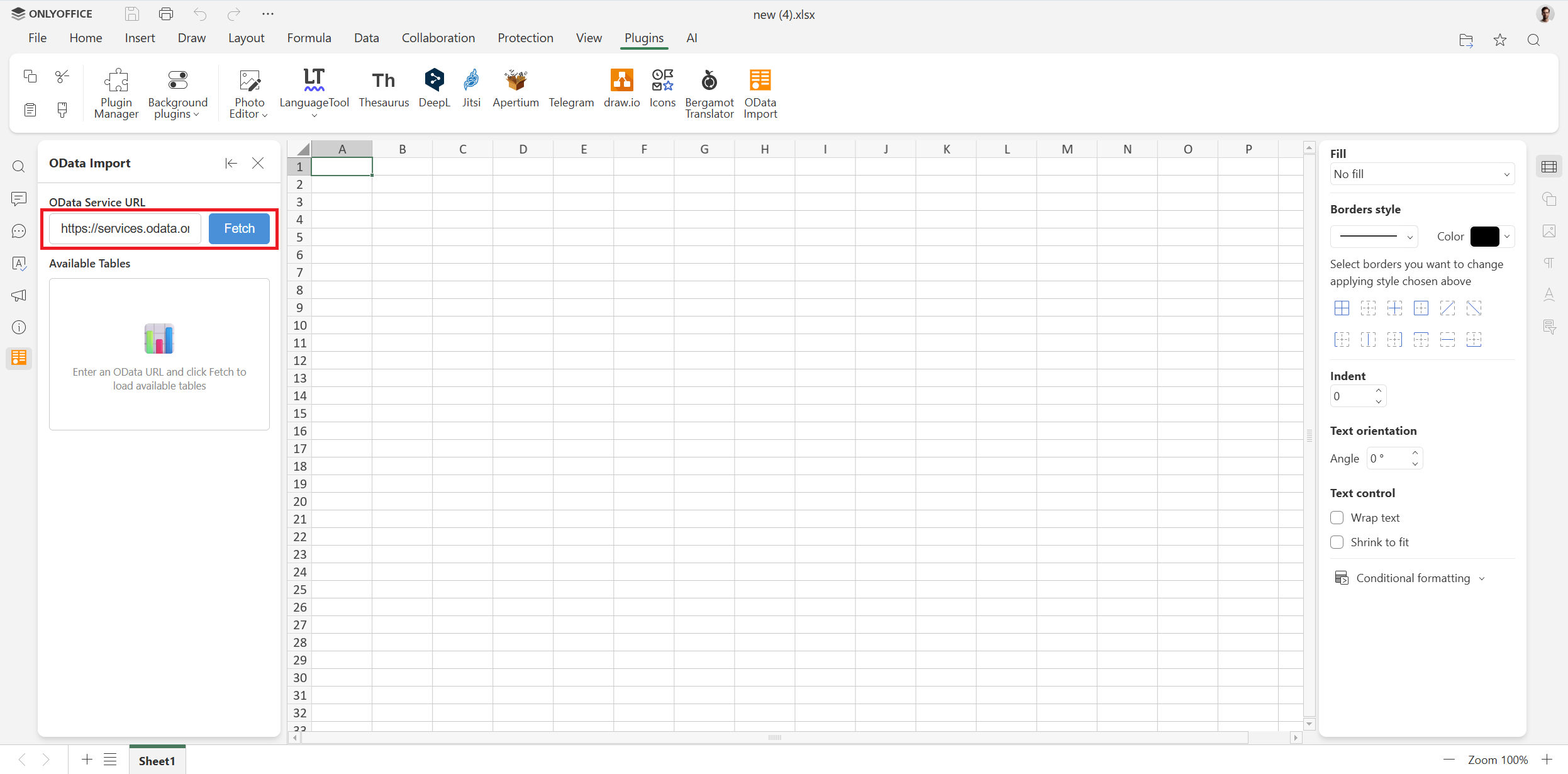Click the Fetch button
The height and width of the screenshot is (774, 1568).
coord(238,228)
